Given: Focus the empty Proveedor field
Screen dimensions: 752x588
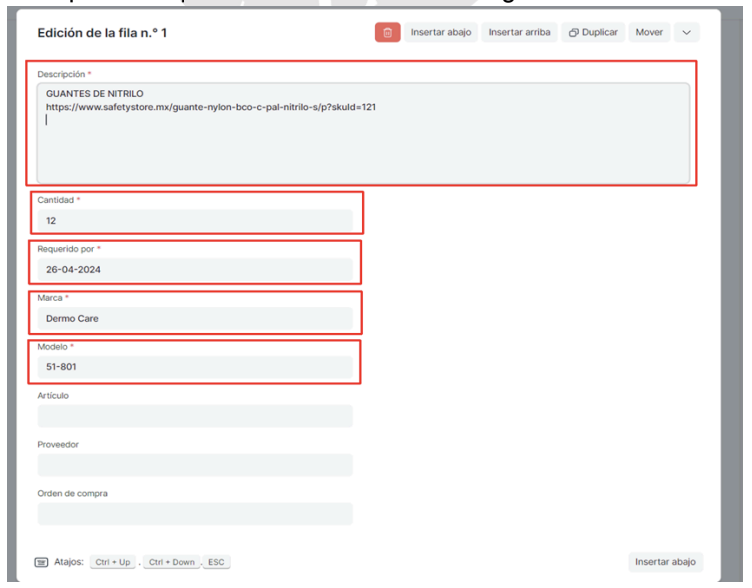Looking at the screenshot, I should pos(195,465).
